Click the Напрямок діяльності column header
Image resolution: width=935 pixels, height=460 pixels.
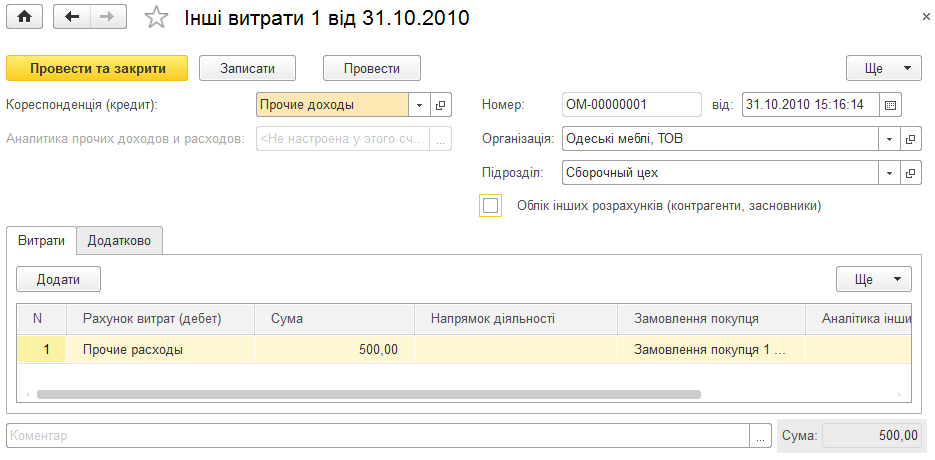coord(516,319)
